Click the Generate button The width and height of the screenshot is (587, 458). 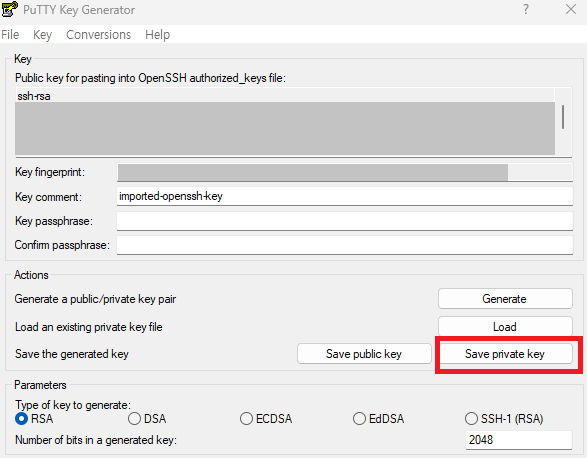505,298
